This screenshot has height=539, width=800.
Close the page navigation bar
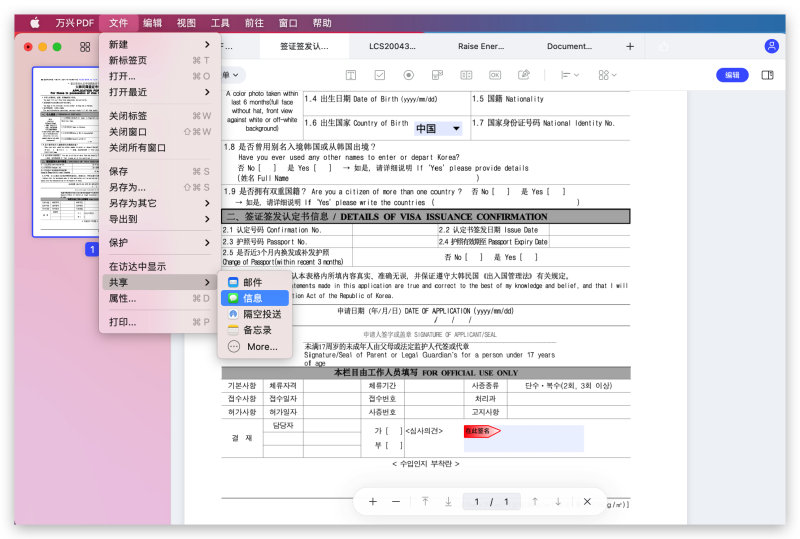tap(587, 502)
